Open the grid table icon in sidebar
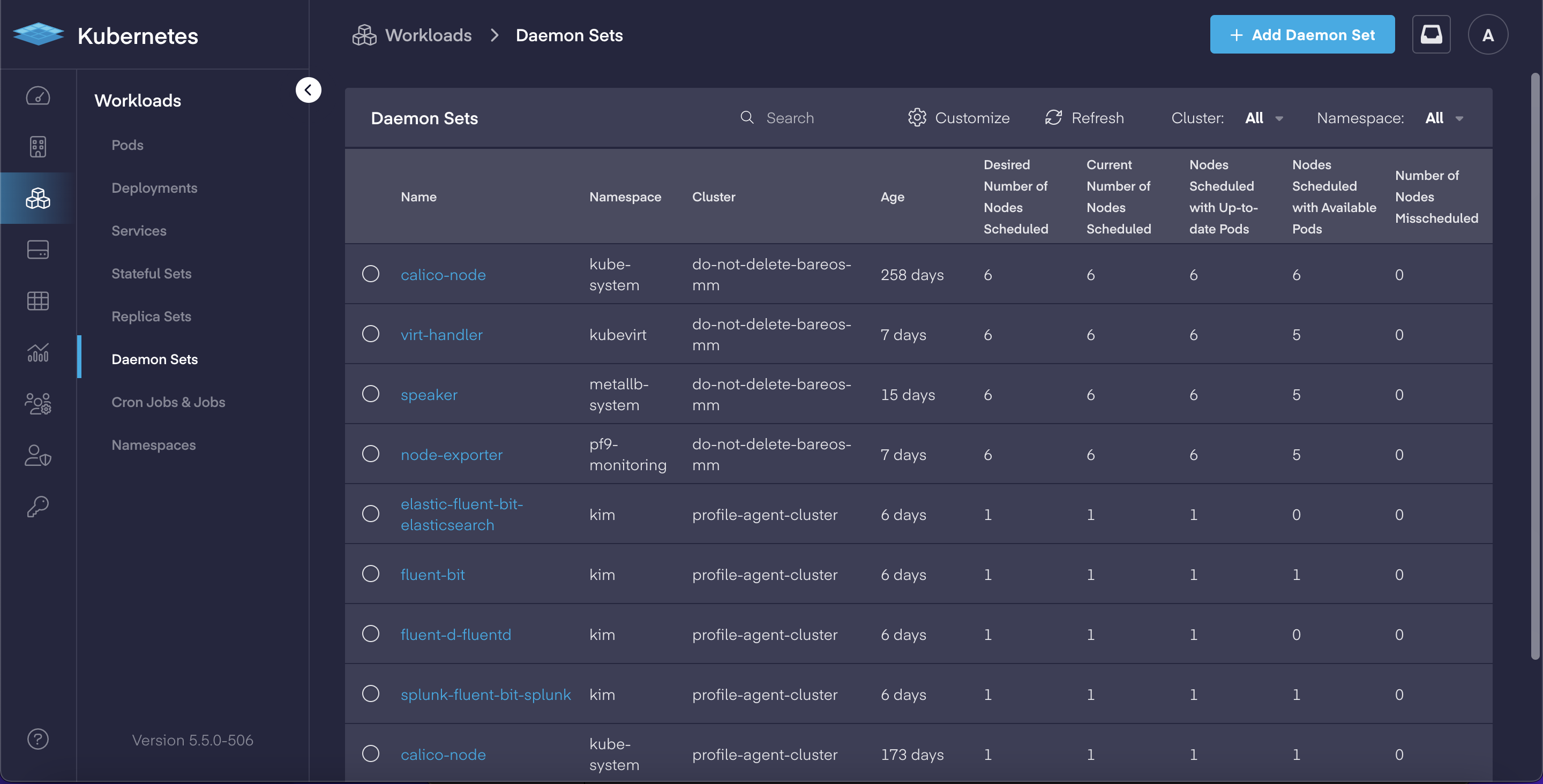Image resolution: width=1543 pixels, height=784 pixels. point(38,300)
